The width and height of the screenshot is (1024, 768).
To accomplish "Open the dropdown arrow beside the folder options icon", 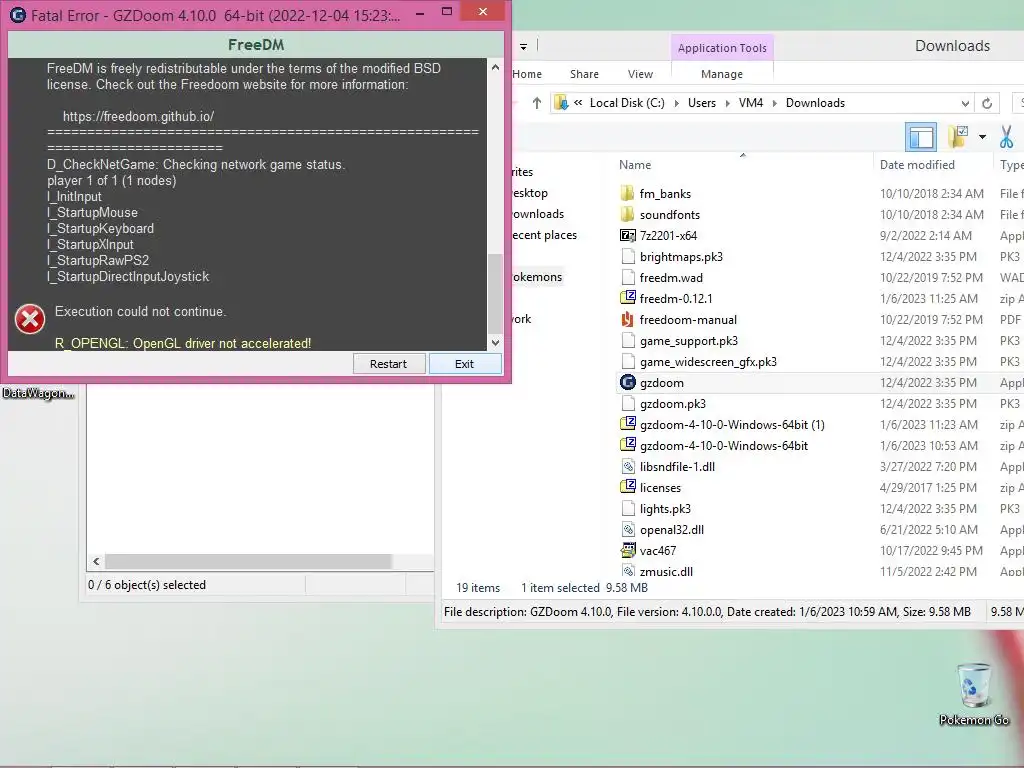I will pyautogui.click(x=982, y=137).
